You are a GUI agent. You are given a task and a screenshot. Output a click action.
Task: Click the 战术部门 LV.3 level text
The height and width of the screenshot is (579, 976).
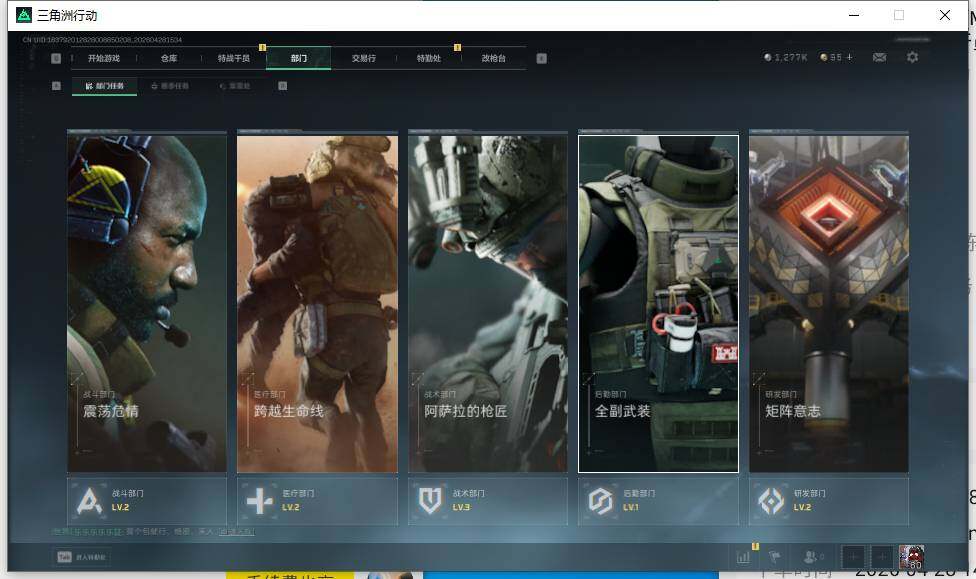point(461,507)
